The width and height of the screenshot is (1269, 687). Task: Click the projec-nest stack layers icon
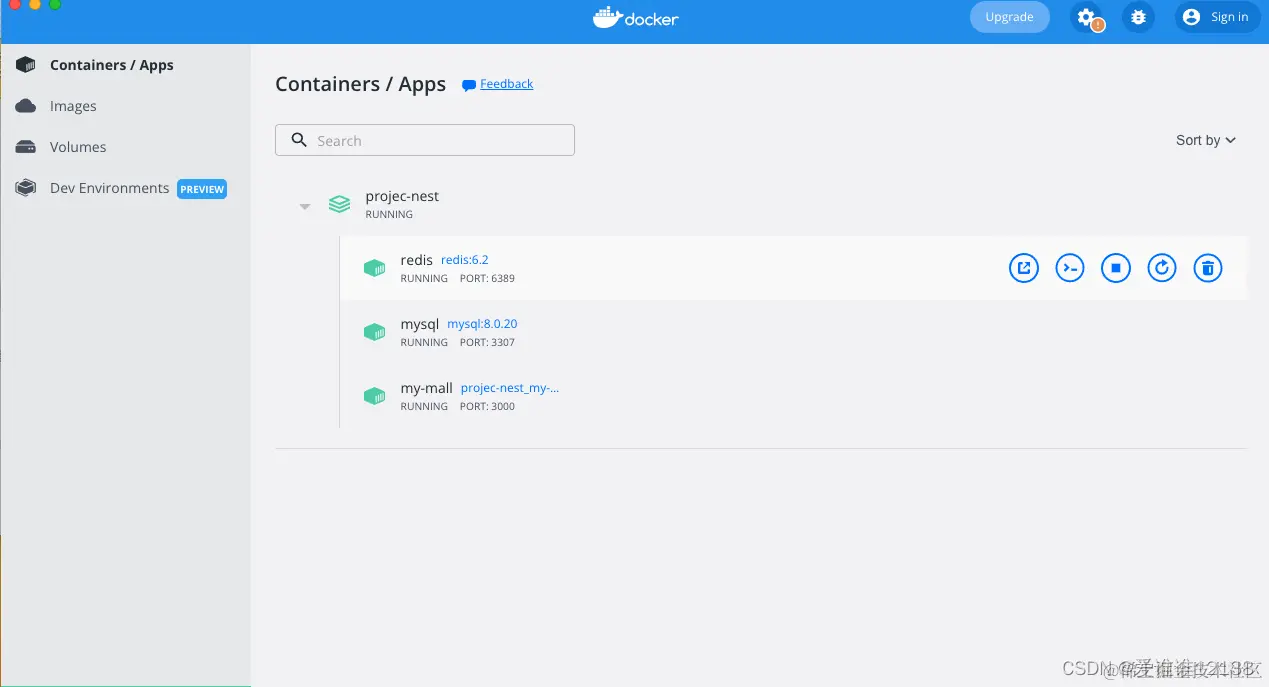tap(340, 204)
